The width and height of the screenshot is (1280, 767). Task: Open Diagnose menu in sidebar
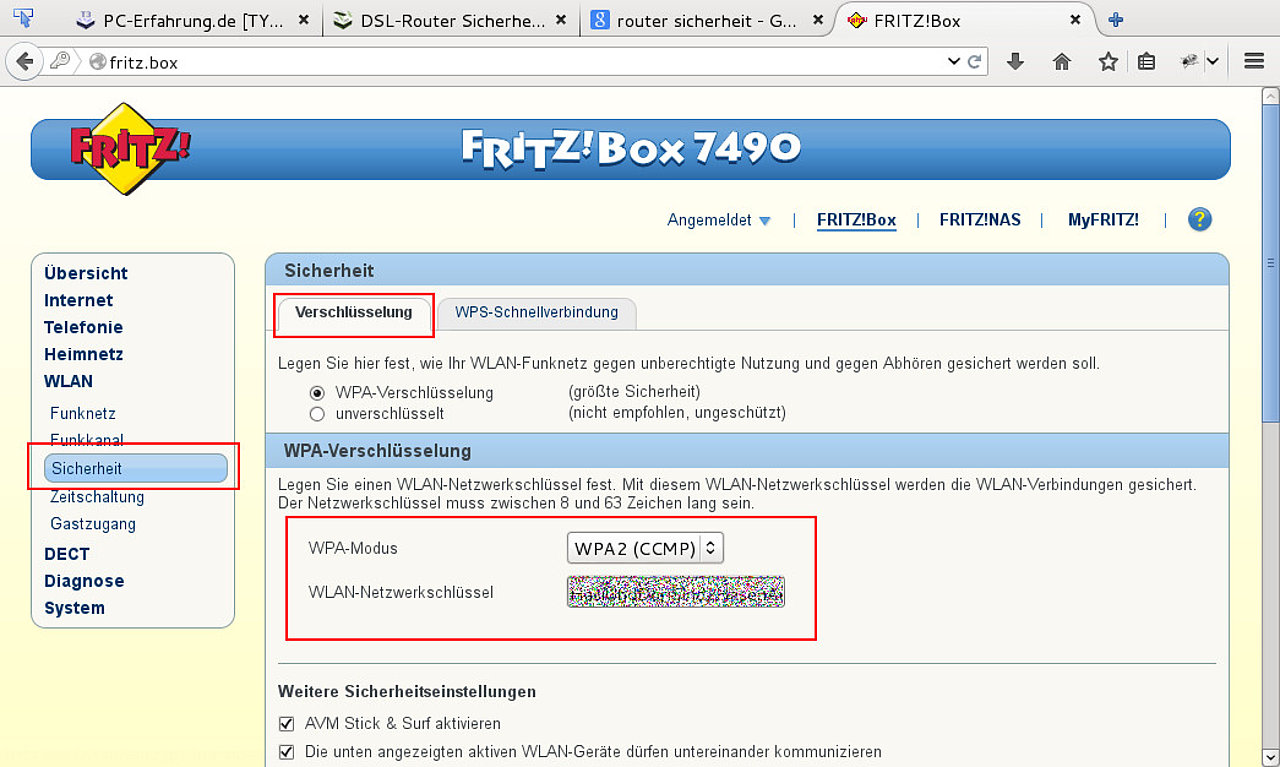pos(84,581)
